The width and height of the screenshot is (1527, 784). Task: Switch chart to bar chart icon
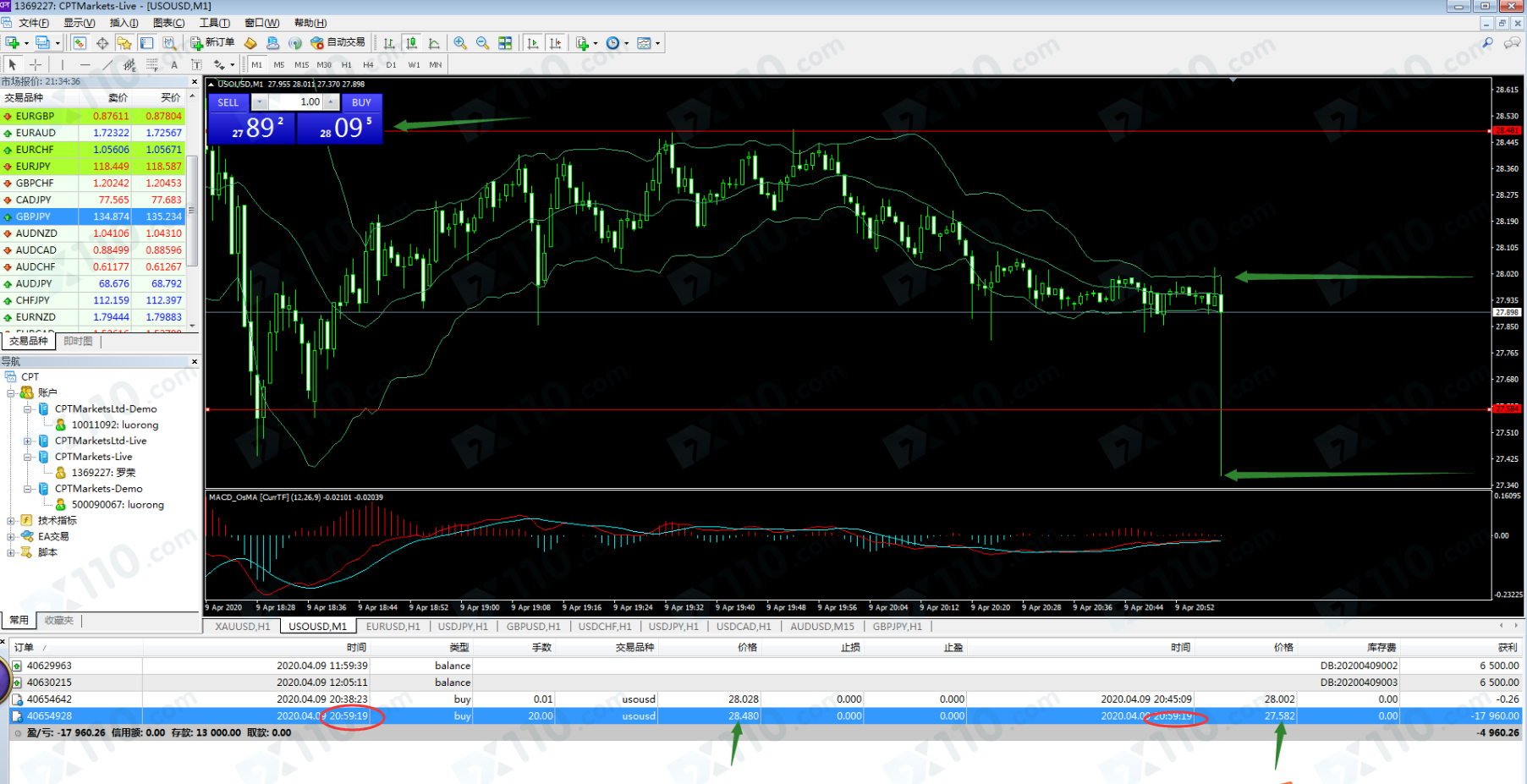(x=389, y=42)
